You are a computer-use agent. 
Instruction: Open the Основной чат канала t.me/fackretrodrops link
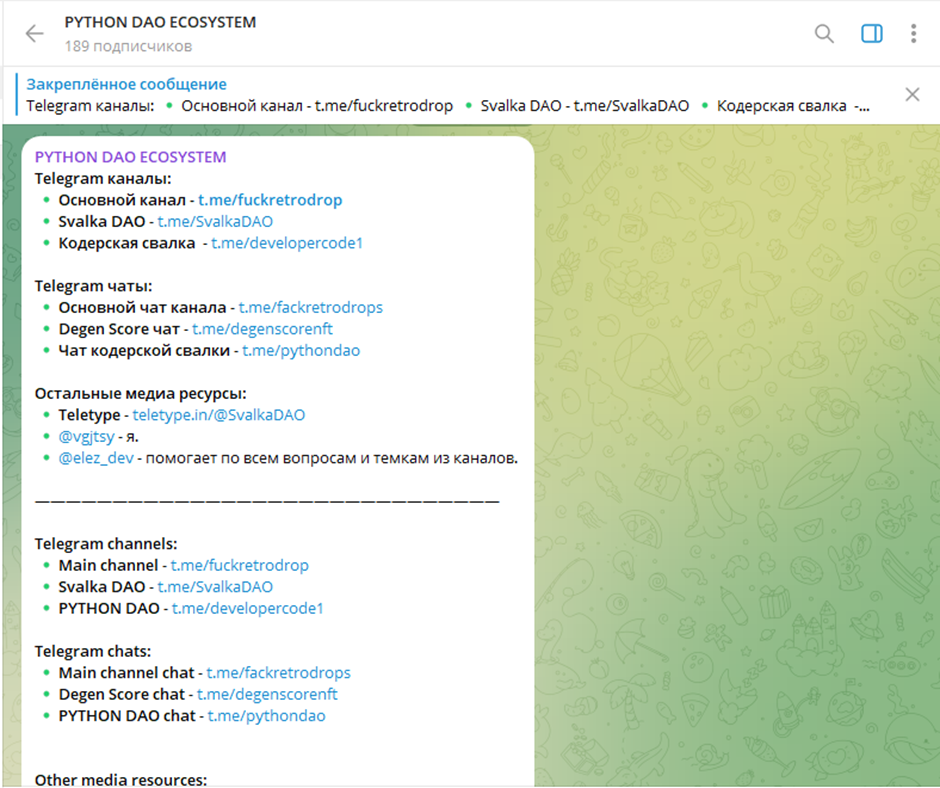[311, 308]
